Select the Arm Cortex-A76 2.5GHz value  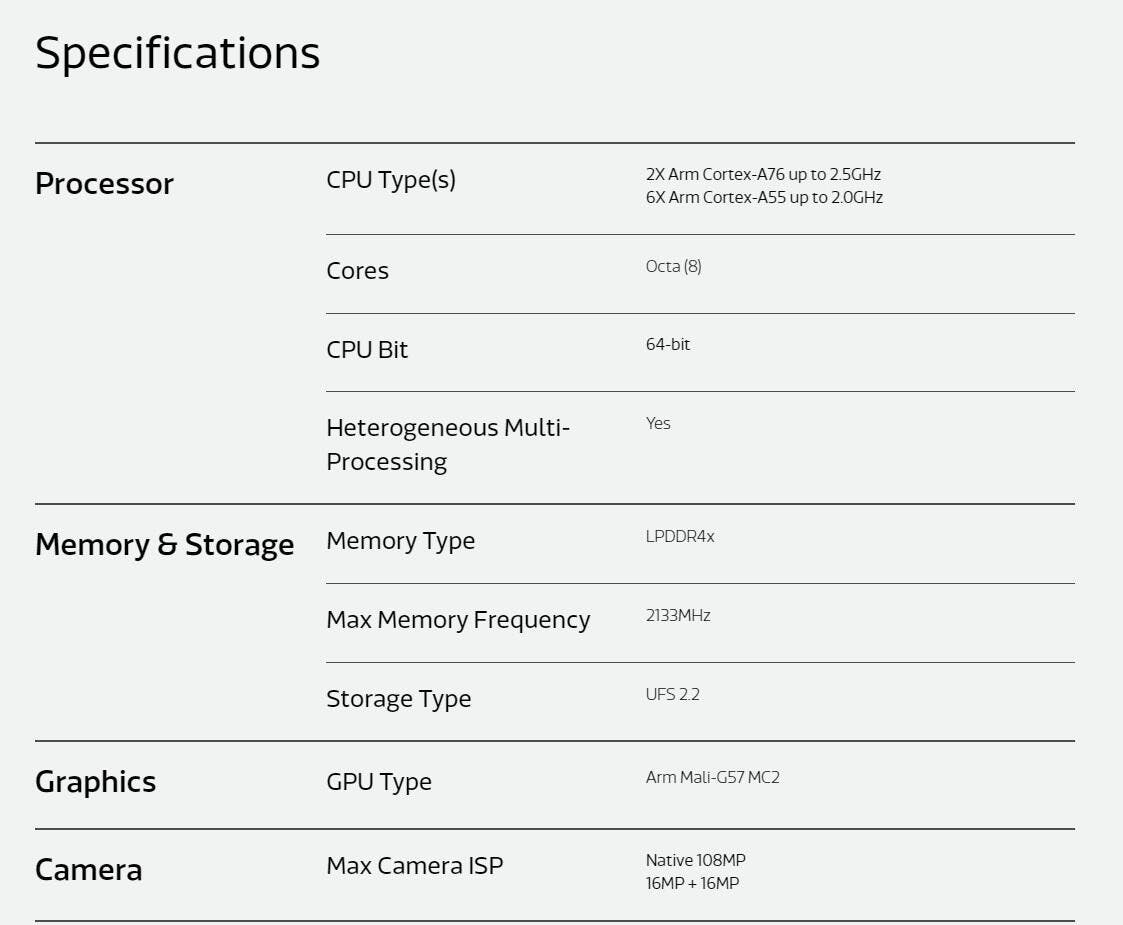coord(763,174)
